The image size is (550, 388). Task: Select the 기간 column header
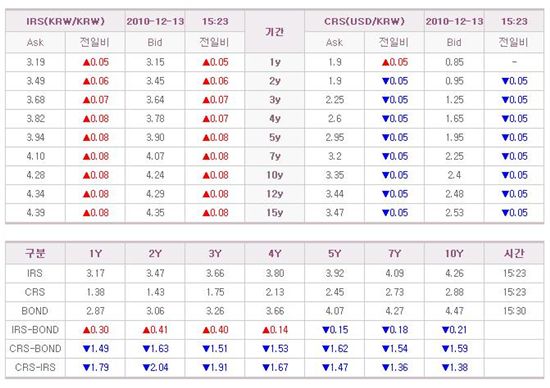[x=274, y=32]
